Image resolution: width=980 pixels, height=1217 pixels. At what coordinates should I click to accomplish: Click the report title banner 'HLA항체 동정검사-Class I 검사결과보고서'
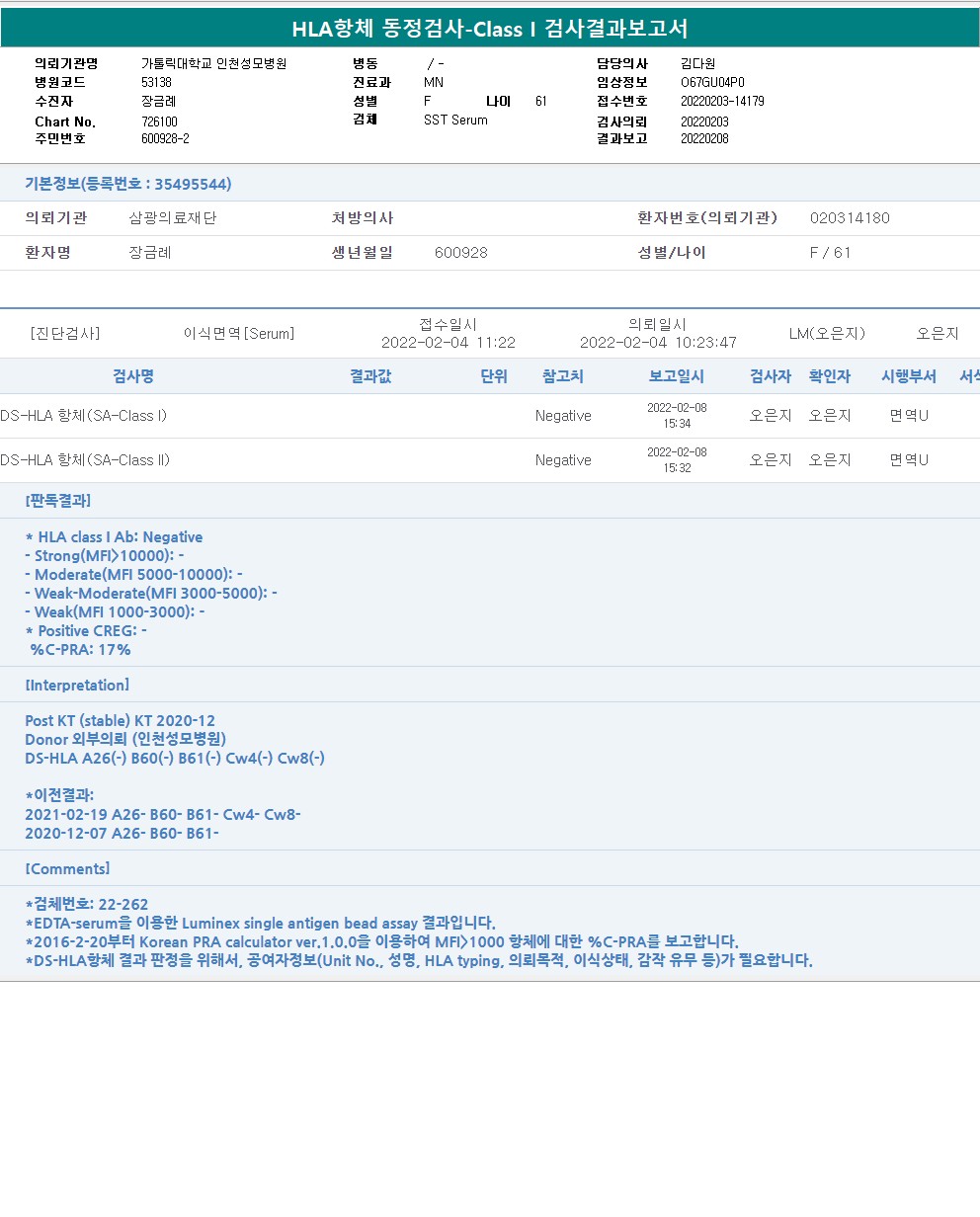[x=490, y=29]
